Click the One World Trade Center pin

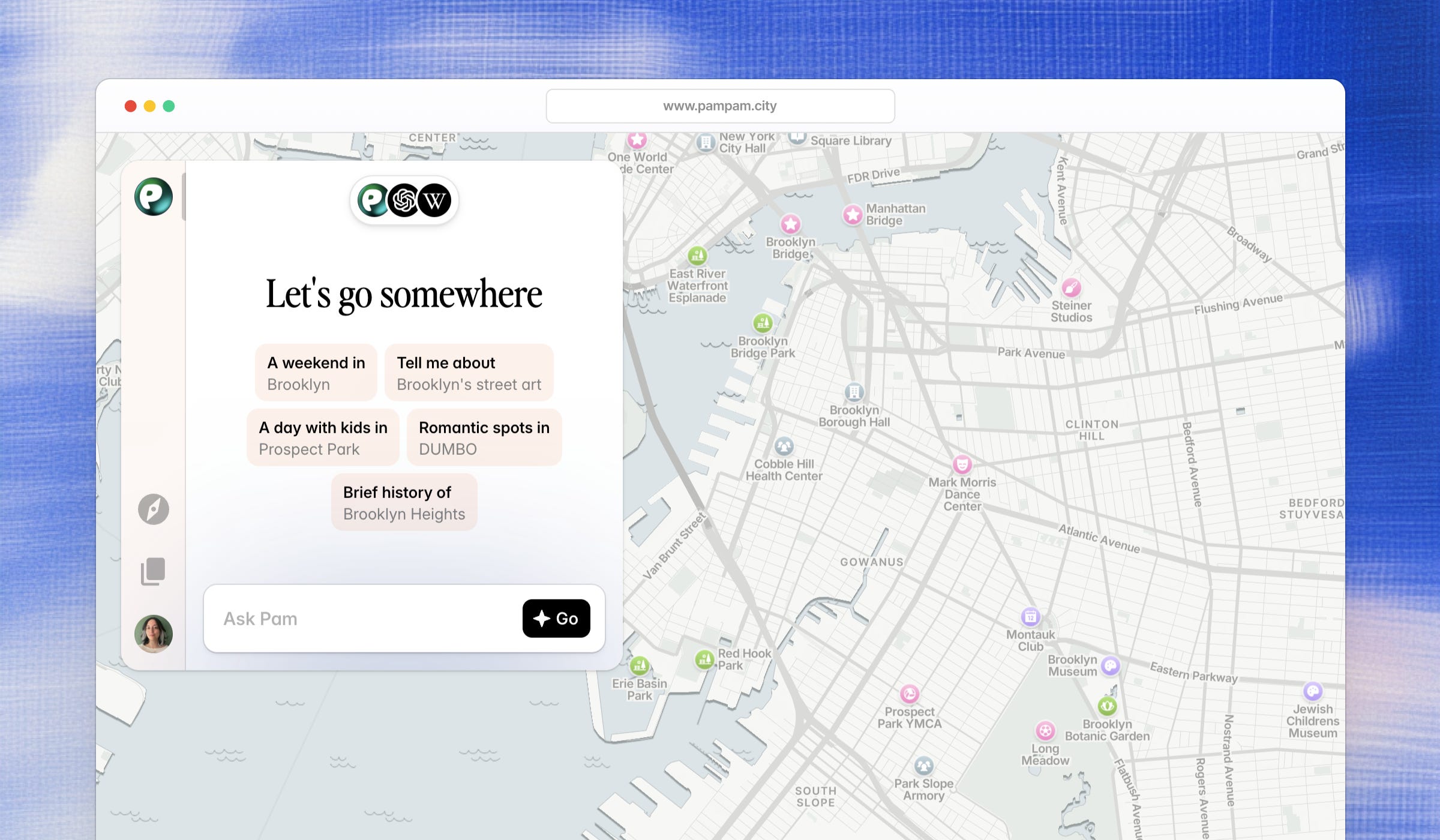click(637, 140)
